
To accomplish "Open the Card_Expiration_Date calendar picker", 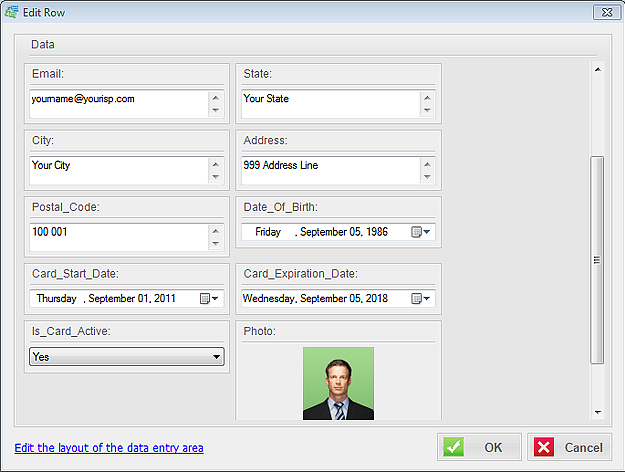I will point(421,298).
